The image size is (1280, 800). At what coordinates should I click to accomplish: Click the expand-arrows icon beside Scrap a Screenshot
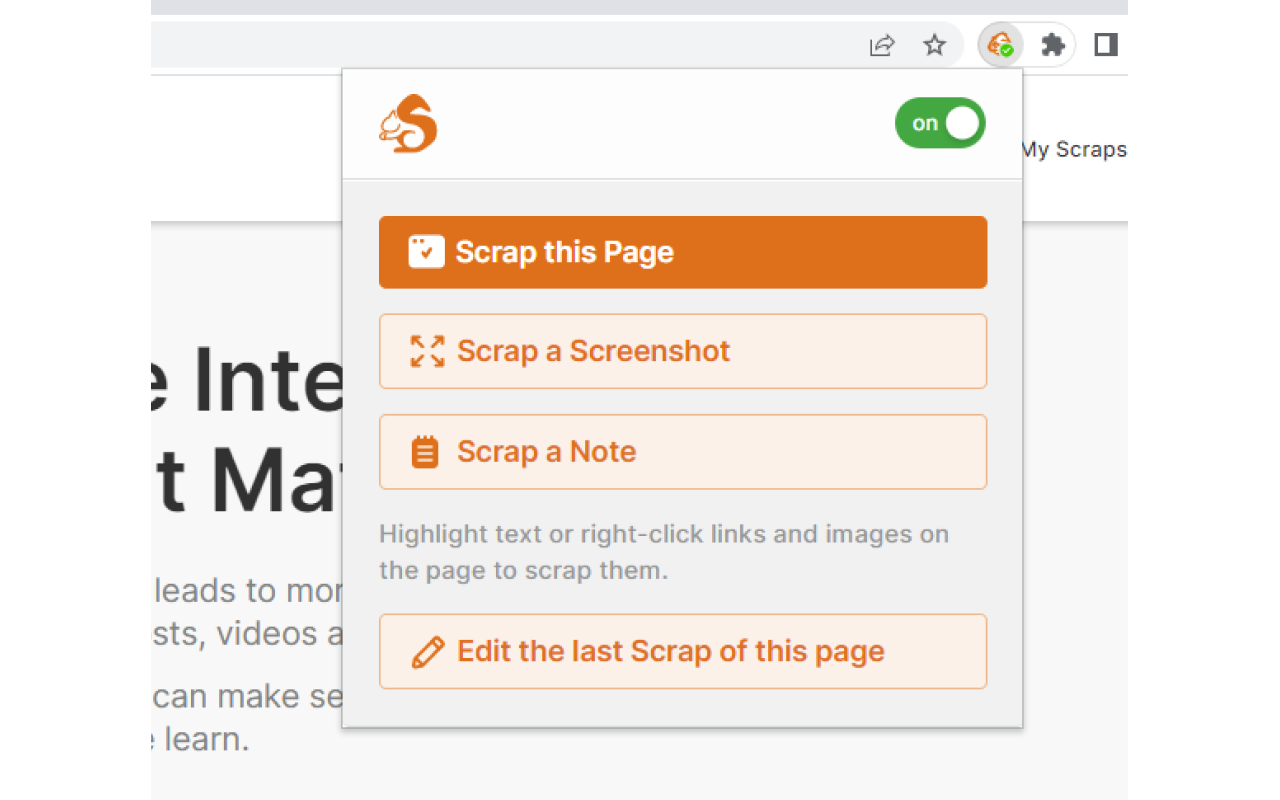tap(427, 351)
